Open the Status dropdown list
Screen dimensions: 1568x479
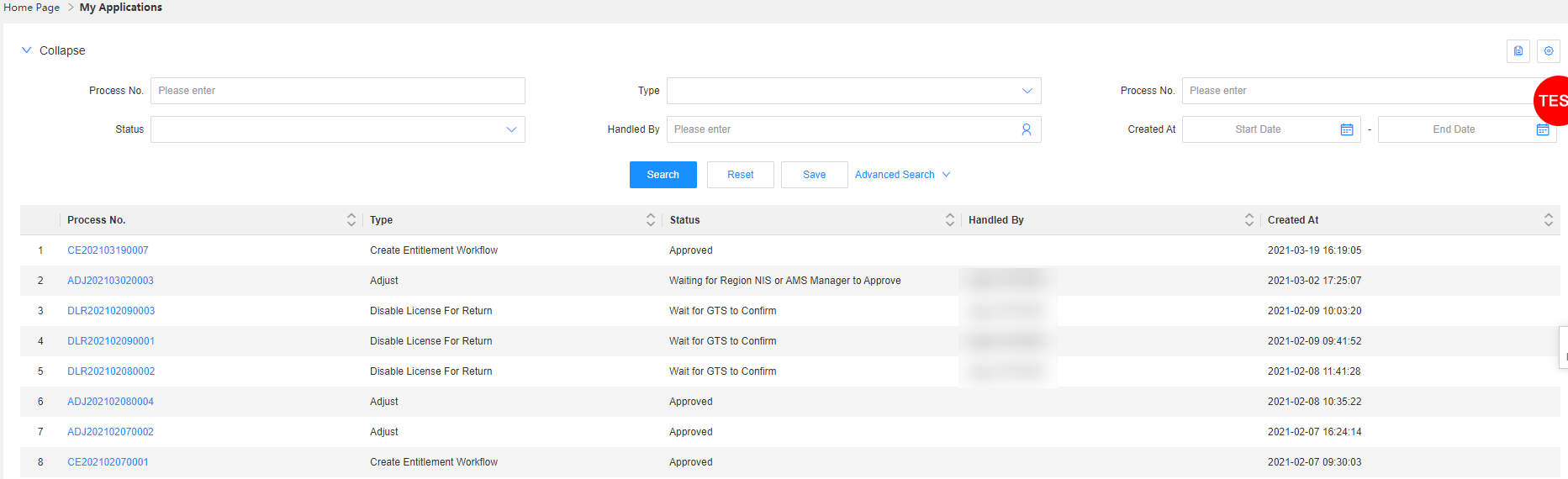(x=337, y=129)
